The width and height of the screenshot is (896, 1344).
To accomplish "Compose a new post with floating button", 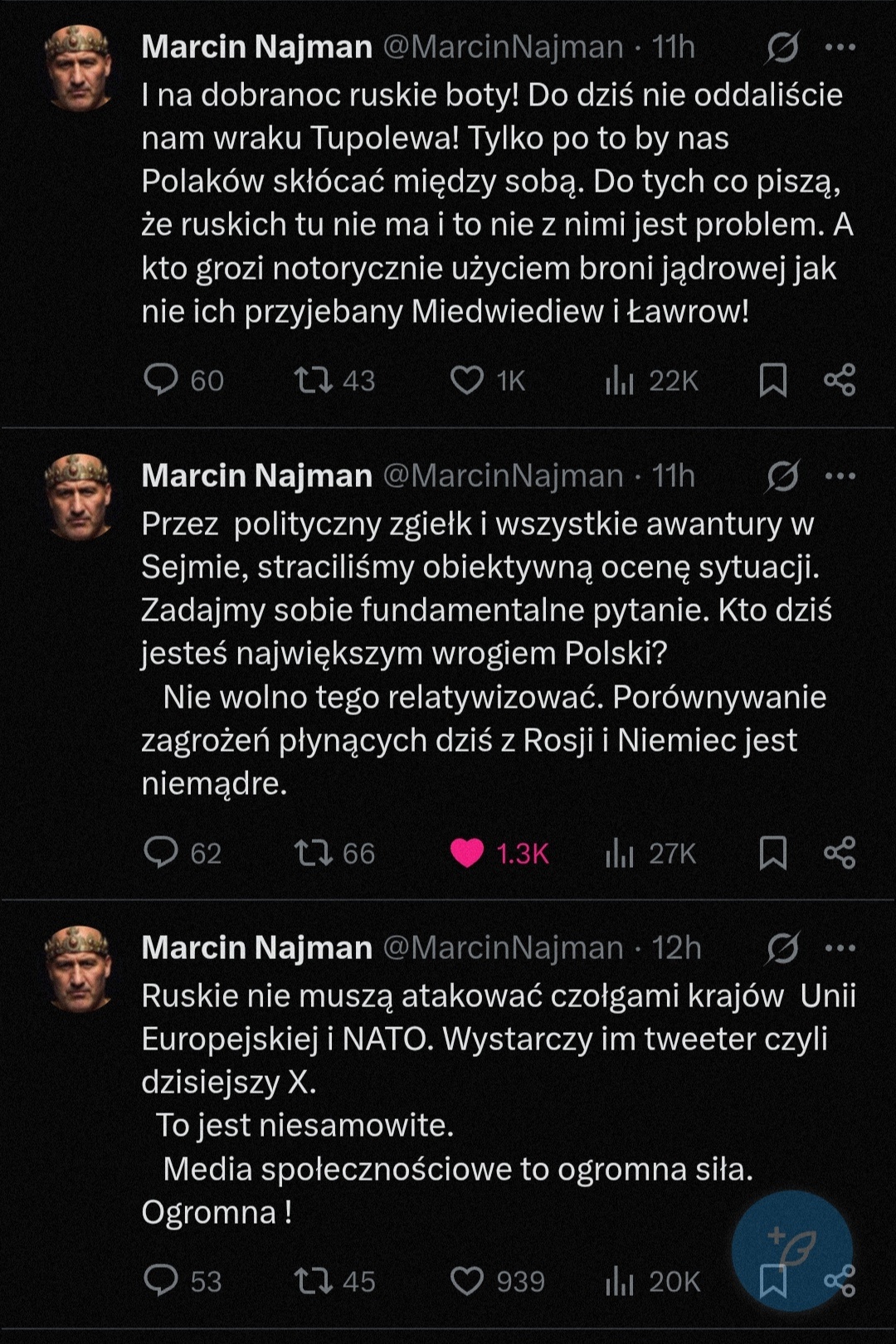I will pyautogui.click(x=792, y=1249).
